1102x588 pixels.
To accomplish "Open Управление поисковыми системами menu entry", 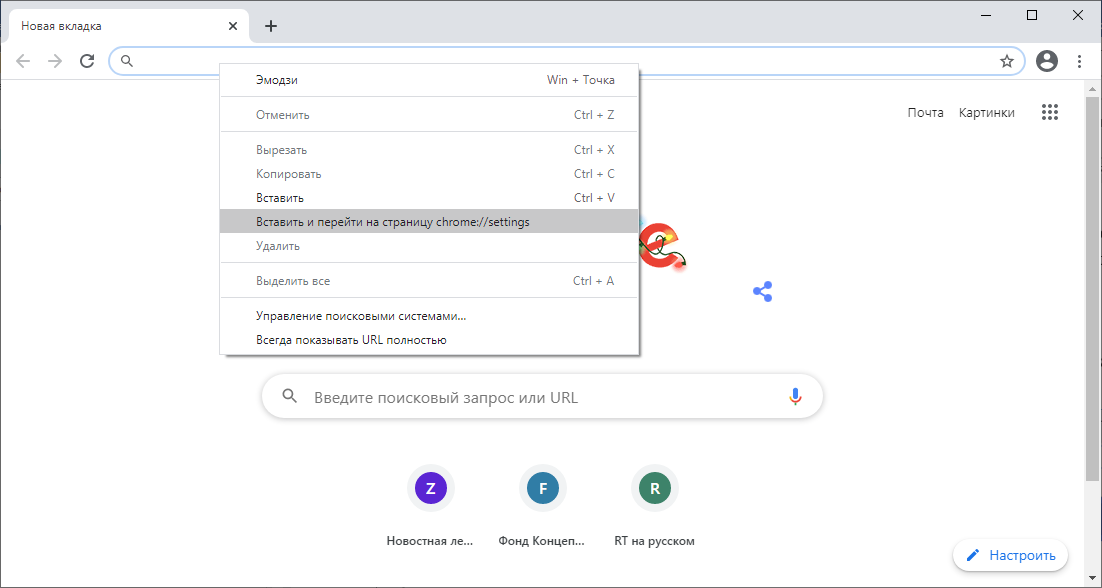I will (x=361, y=316).
